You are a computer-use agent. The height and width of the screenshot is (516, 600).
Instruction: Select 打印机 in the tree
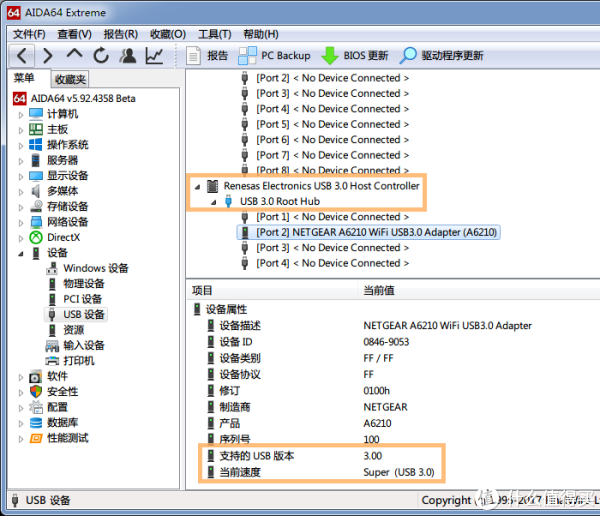pyautogui.click(x=78, y=361)
